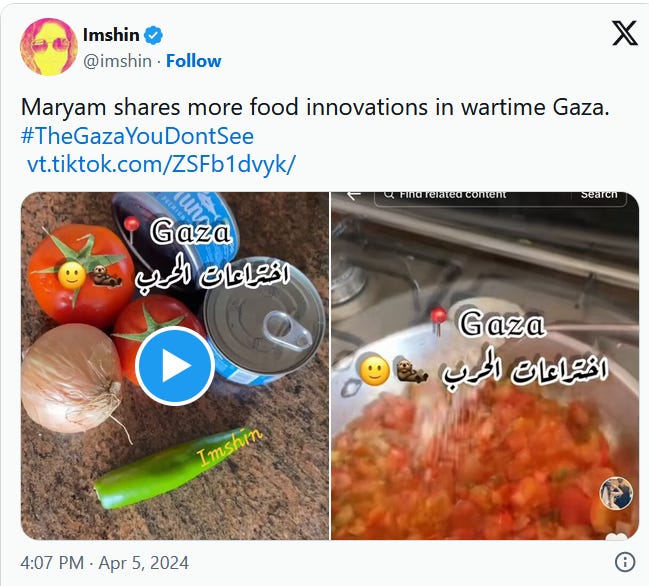Click the red pin emoji on left thumbnail
This screenshot has height=586, width=649.
coord(132,227)
